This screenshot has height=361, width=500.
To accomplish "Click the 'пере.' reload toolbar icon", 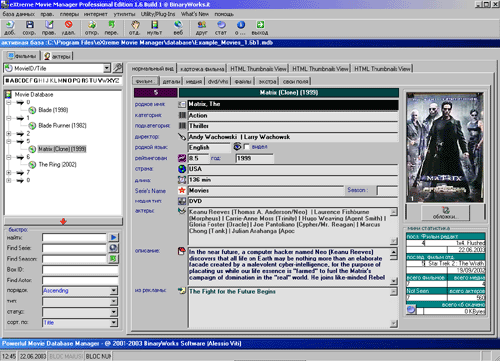I will point(111,25).
